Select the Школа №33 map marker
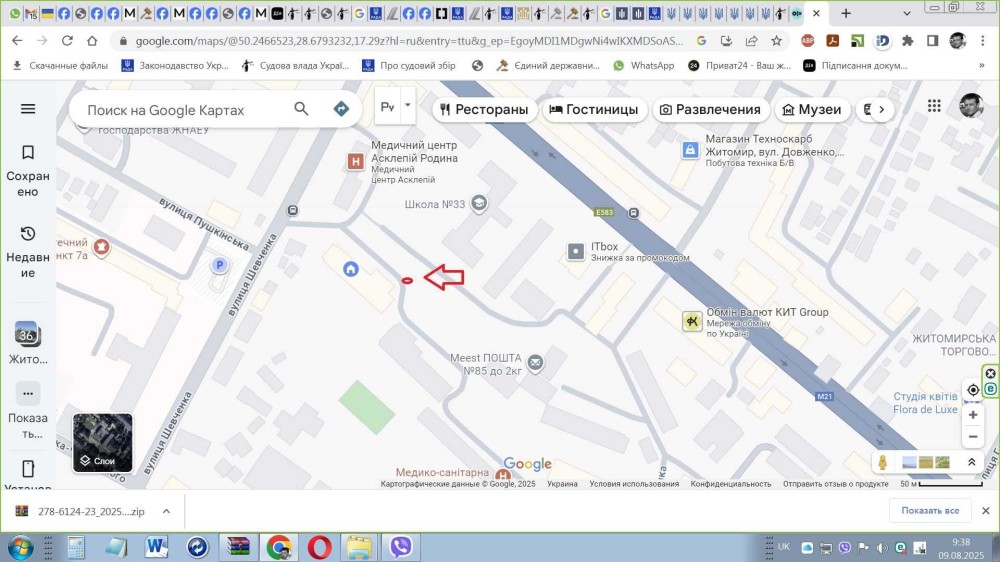The width and height of the screenshot is (1000, 562). point(479,203)
